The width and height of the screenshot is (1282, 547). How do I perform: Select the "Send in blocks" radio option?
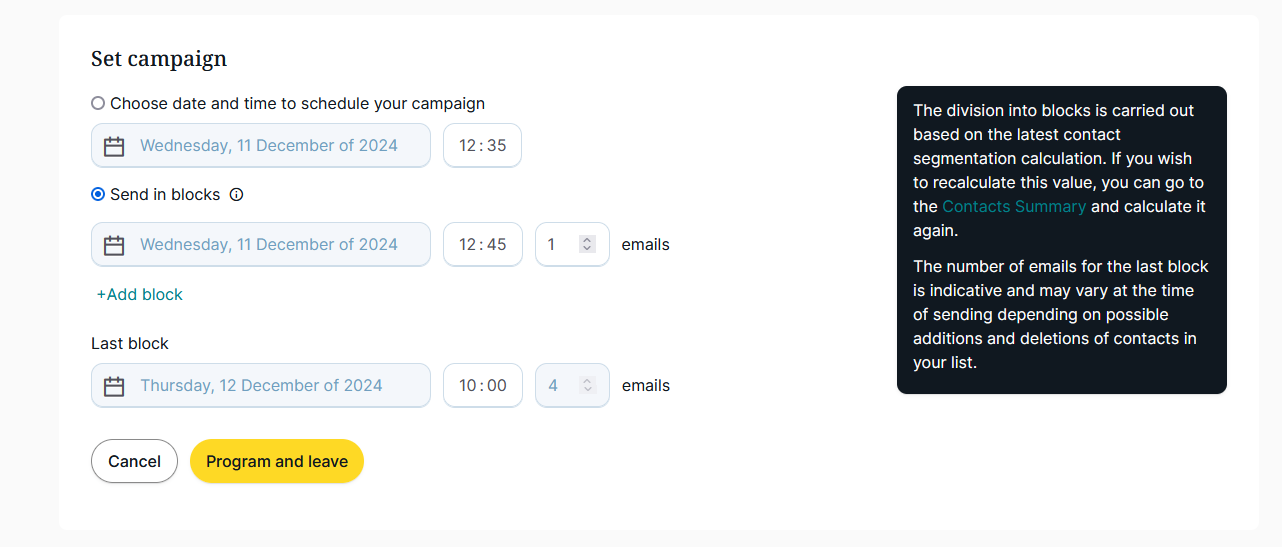(98, 194)
